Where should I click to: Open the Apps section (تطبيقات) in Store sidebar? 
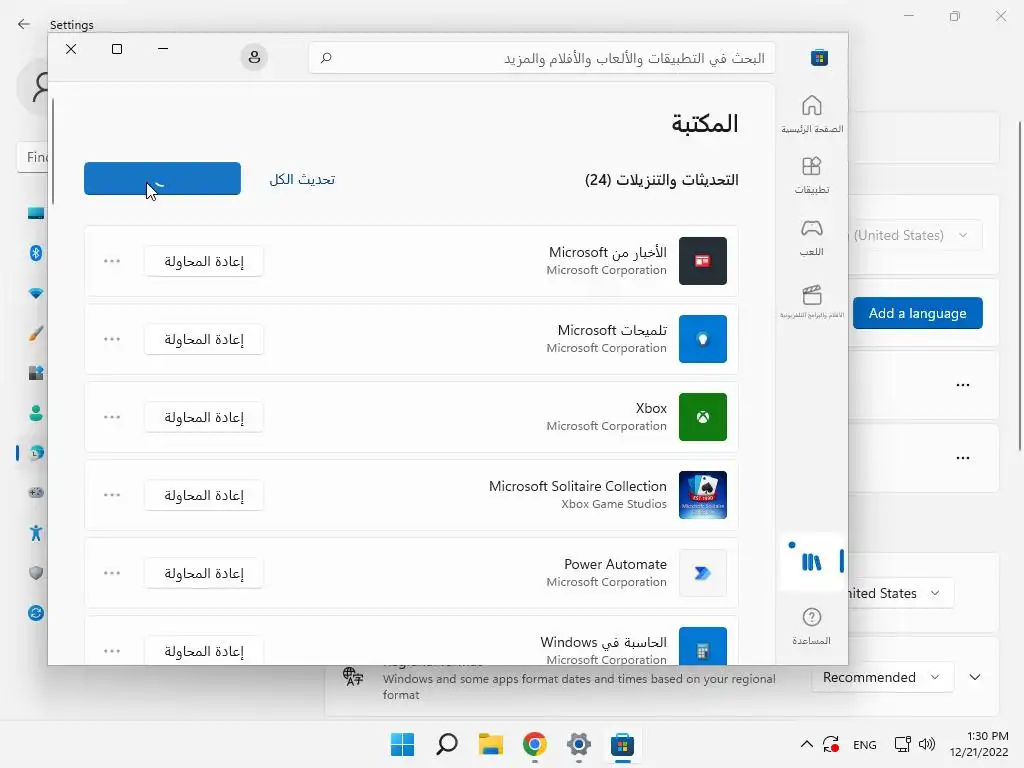point(812,175)
